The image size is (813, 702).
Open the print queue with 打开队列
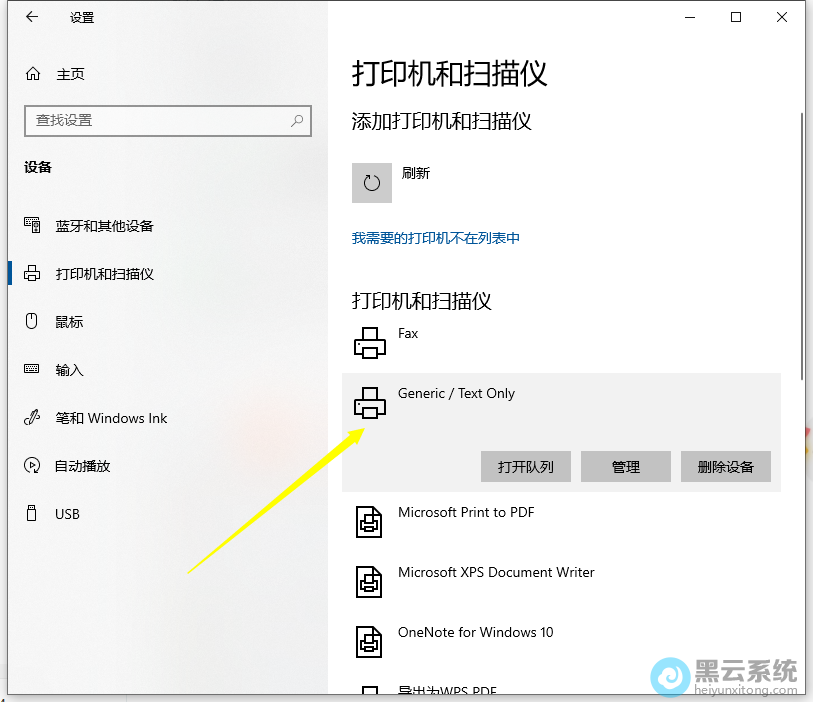coord(525,466)
